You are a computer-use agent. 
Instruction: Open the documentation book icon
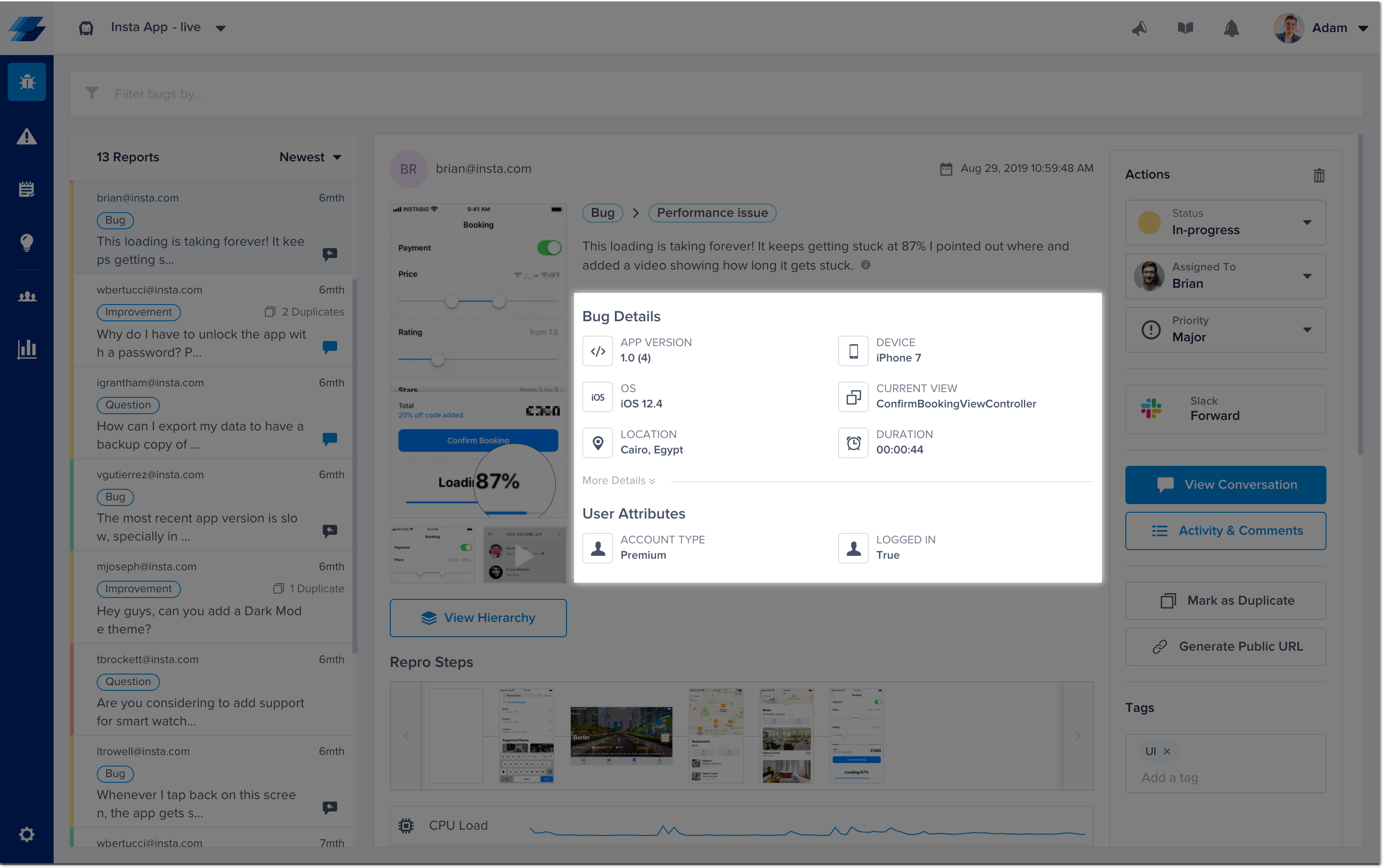pos(1185,28)
